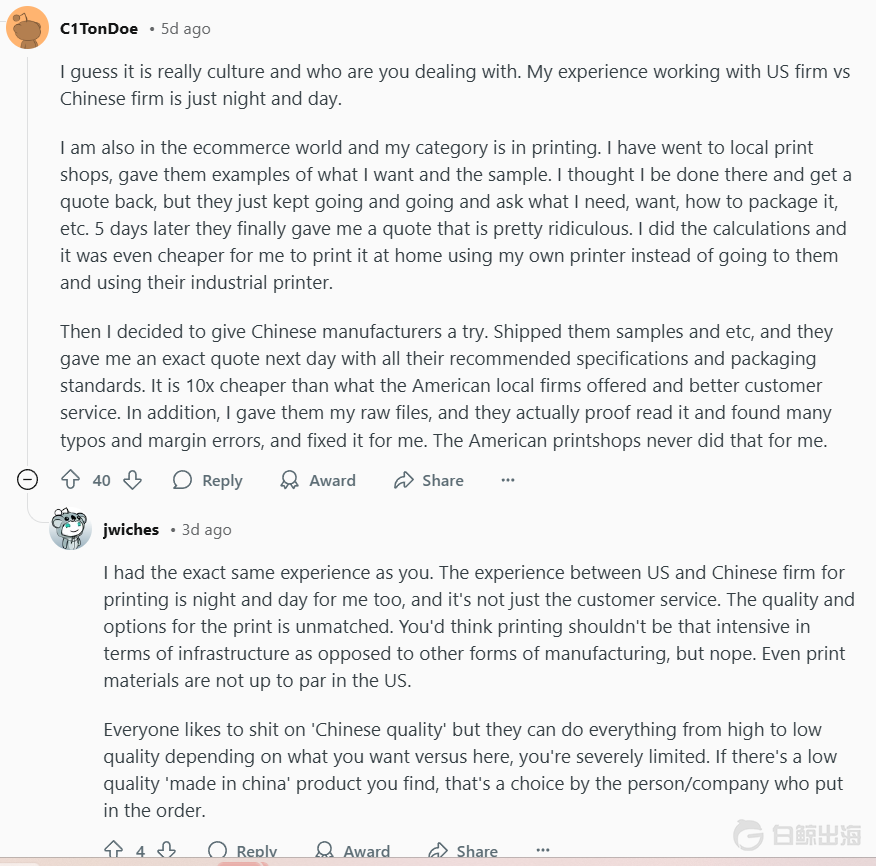Open the C1TonDoe username link

tap(99, 29)
